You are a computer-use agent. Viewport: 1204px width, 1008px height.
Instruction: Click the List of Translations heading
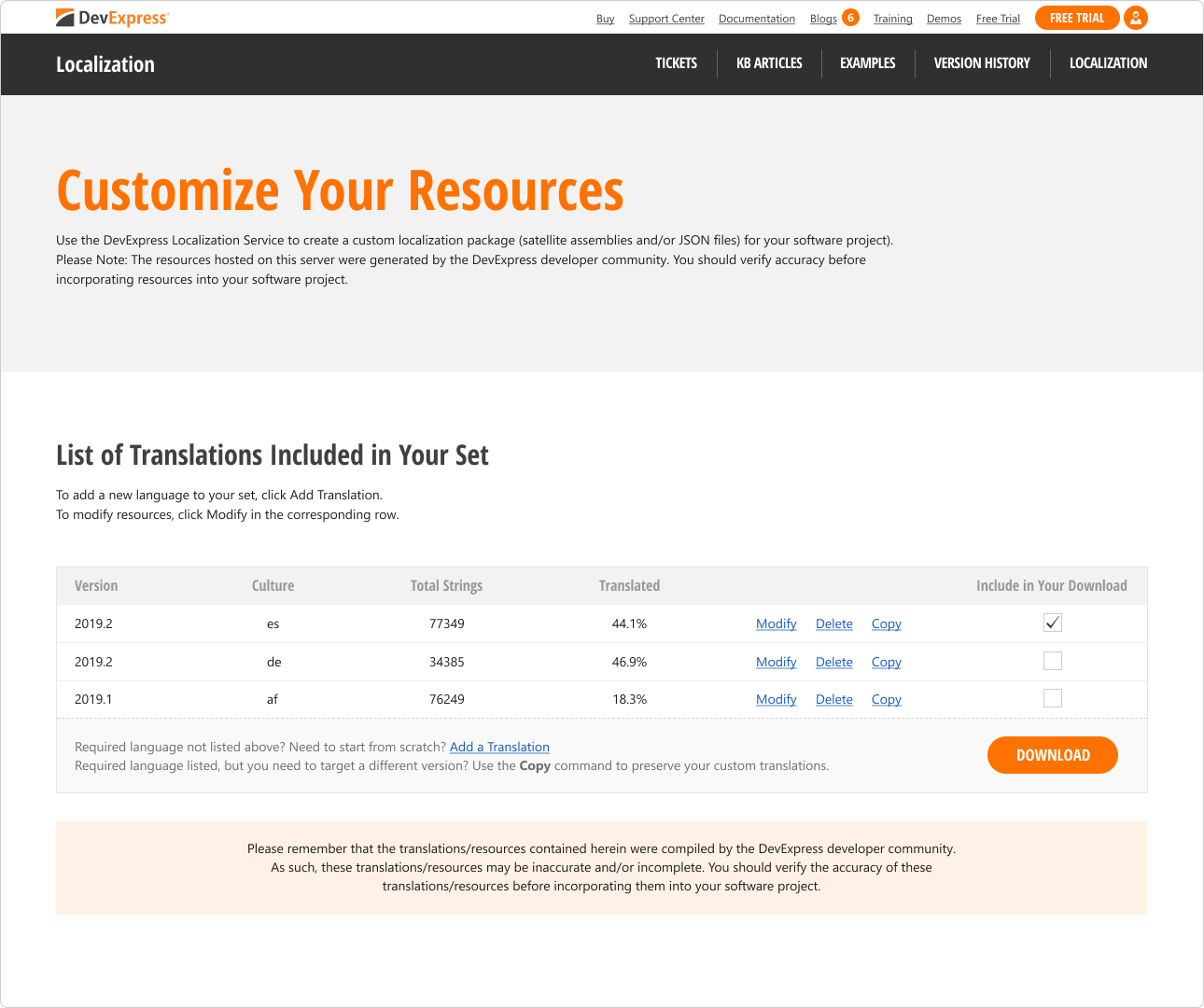[x=273, y=455]
